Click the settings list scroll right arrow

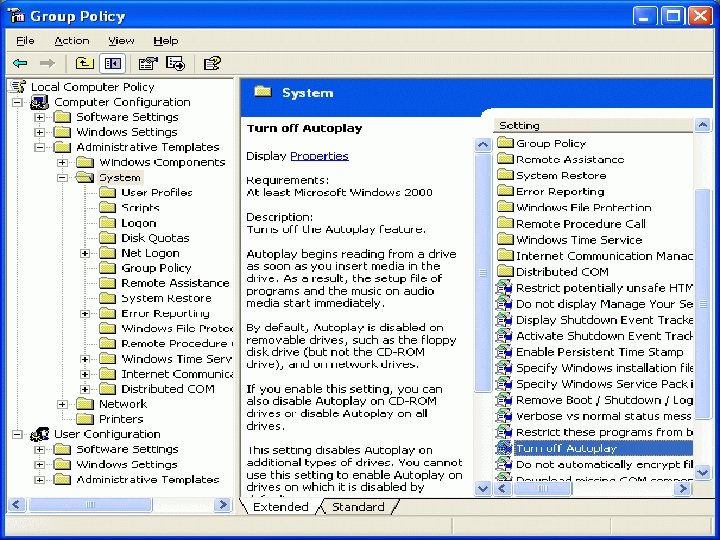[x=683, y=489]
